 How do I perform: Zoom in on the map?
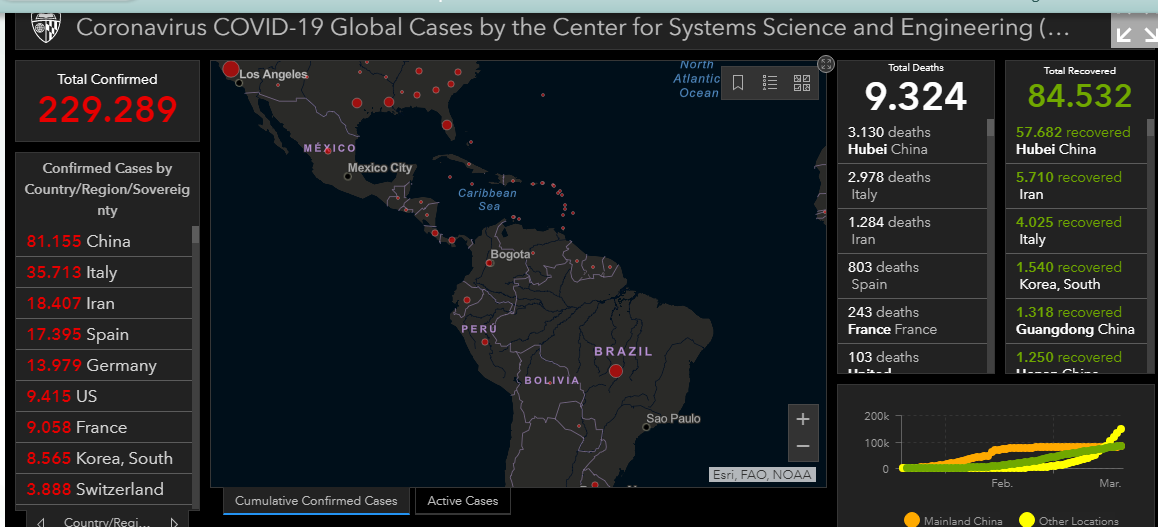(x=802, y=420)
